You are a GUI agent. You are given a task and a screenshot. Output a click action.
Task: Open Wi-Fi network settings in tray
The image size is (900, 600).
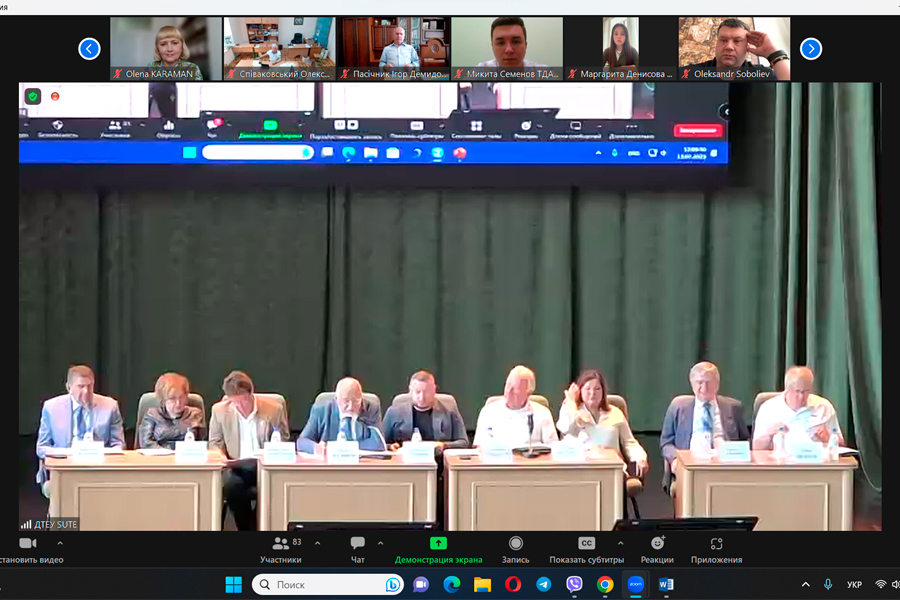(880, 584)
